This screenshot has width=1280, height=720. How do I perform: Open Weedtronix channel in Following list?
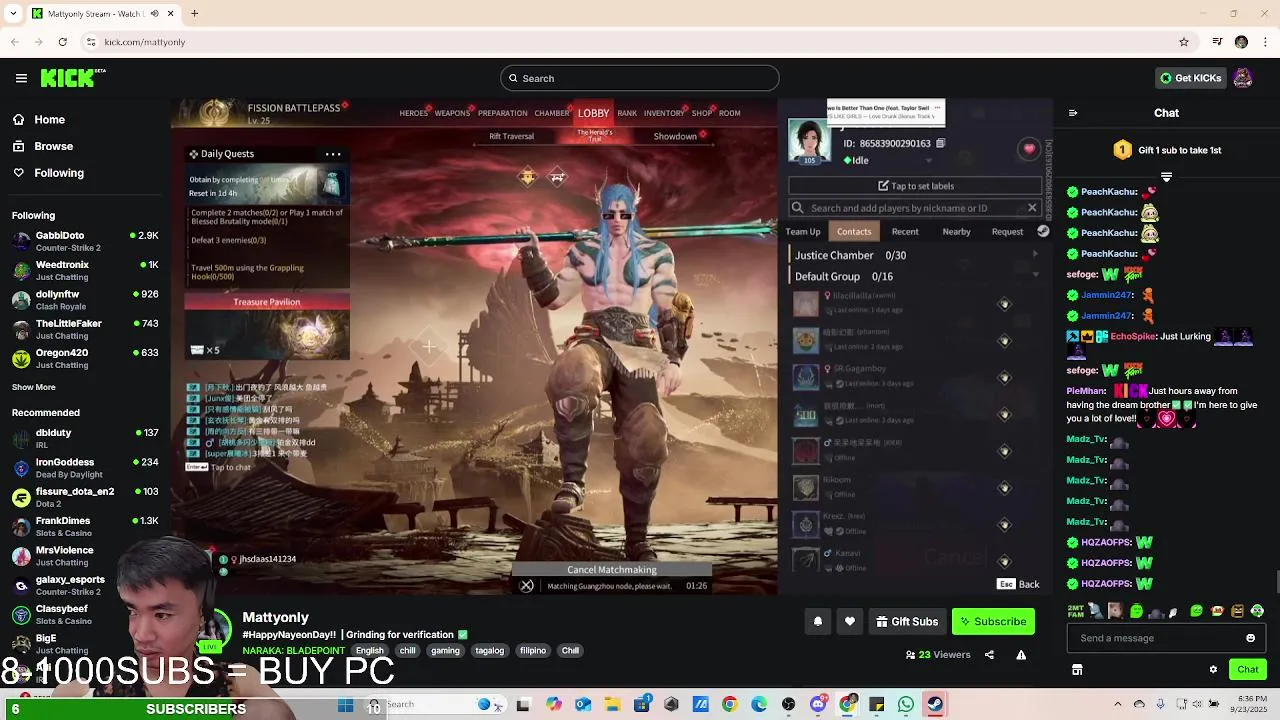point(85,270)
